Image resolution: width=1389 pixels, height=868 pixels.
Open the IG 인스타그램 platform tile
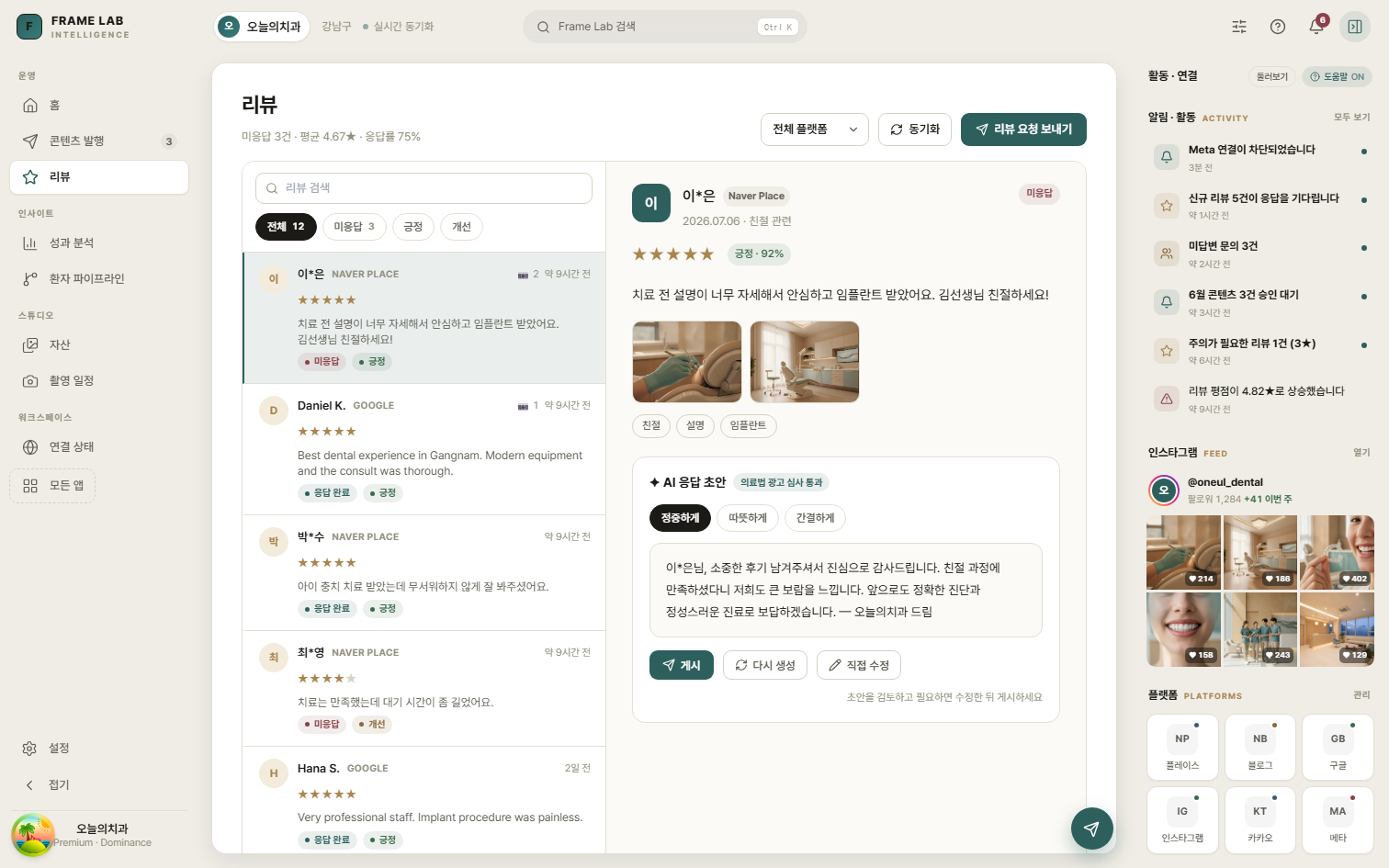[x=1182, y=819]
